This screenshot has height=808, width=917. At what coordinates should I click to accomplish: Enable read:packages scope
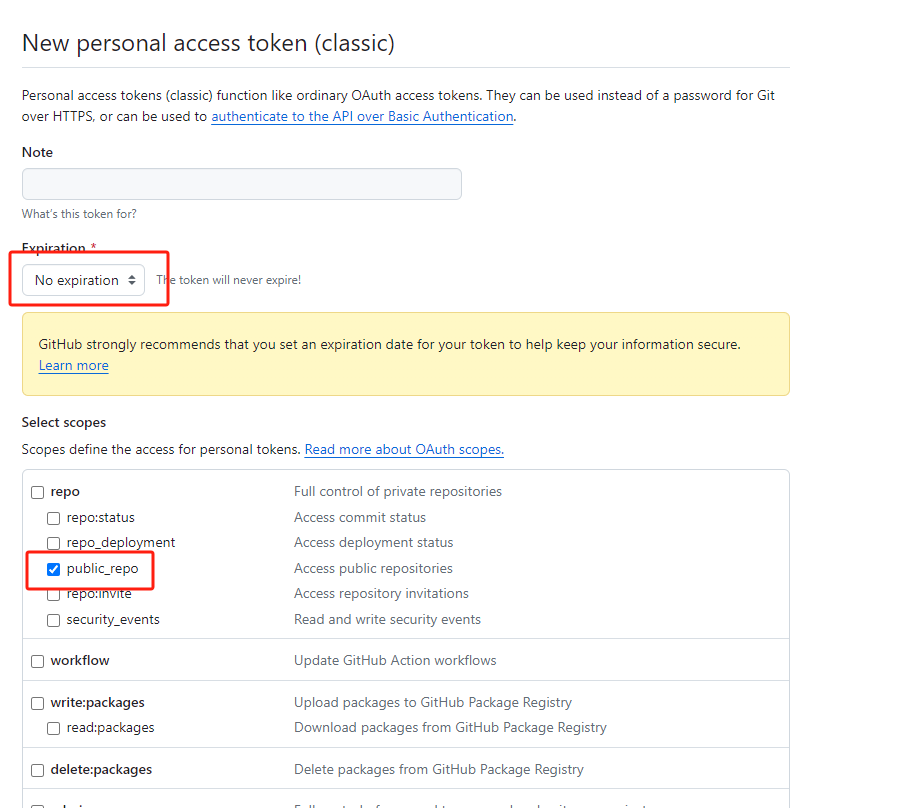tap(54, 728)
